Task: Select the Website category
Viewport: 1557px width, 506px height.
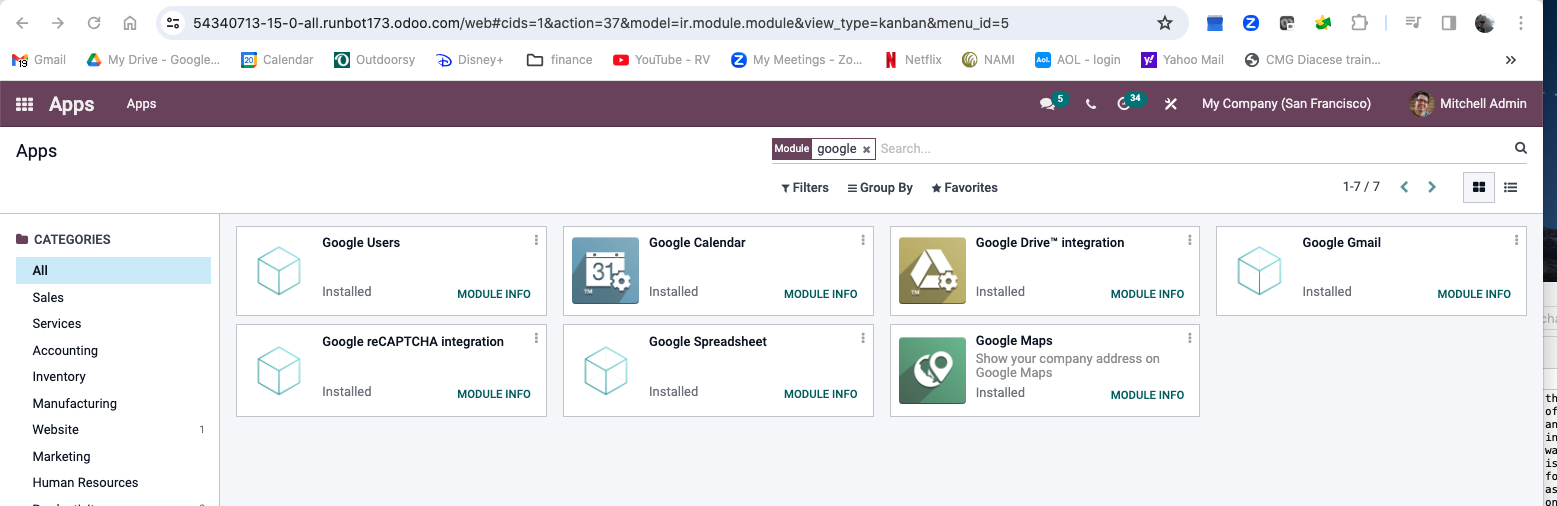Action: [113, 430]
